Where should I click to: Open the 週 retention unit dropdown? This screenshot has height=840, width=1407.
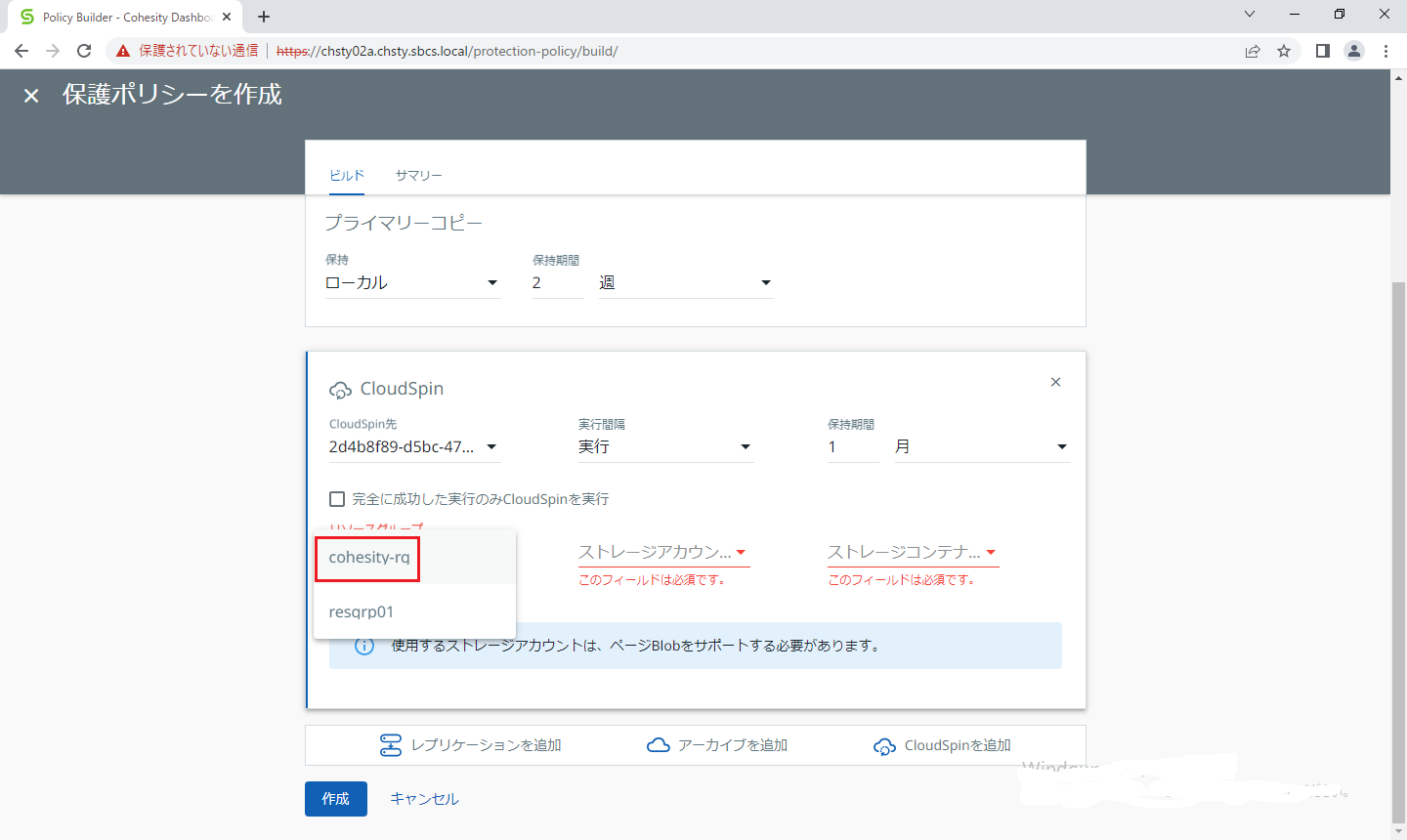686,283
